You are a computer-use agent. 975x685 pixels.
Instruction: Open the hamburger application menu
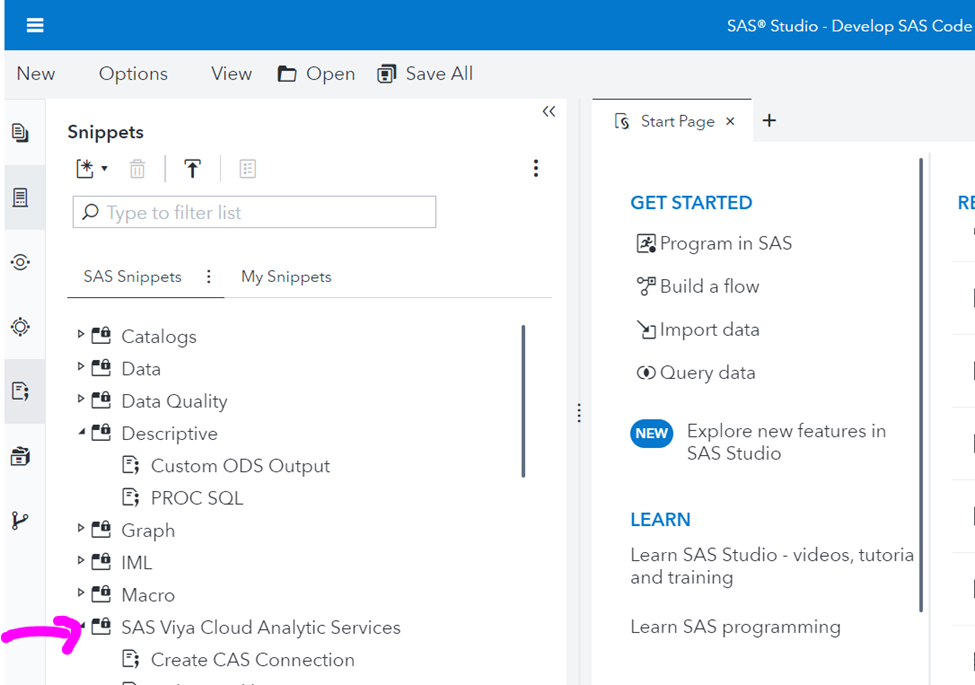(x=35, y=26)
